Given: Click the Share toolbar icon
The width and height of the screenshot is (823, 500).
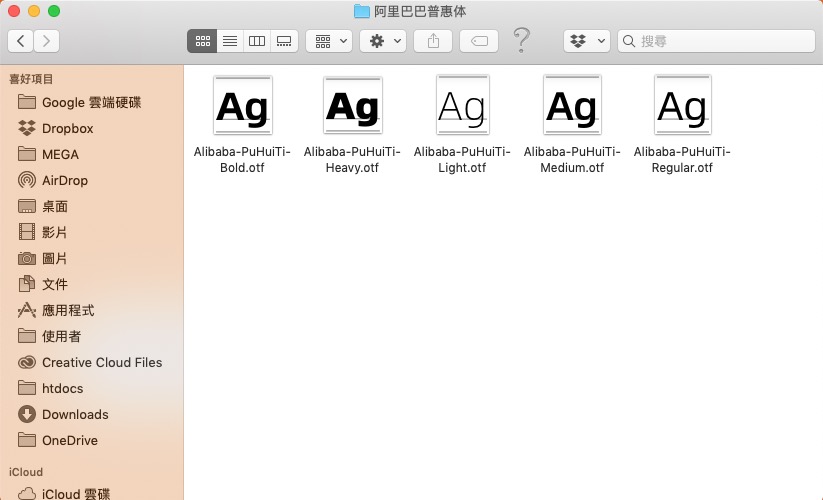Looking at the screenshot, I should [433, 41].
